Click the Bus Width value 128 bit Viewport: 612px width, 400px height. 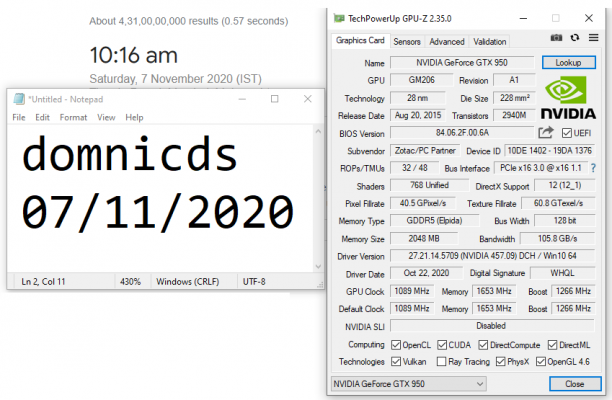565,221
